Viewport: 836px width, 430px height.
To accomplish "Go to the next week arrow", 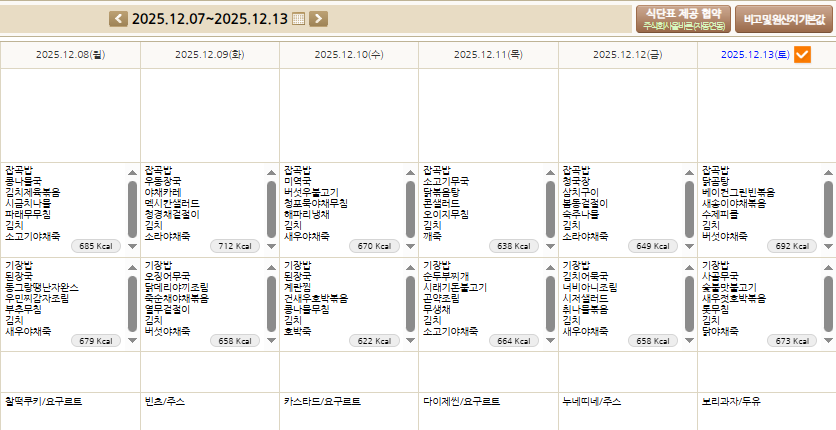I will click(x=318, y=18).
